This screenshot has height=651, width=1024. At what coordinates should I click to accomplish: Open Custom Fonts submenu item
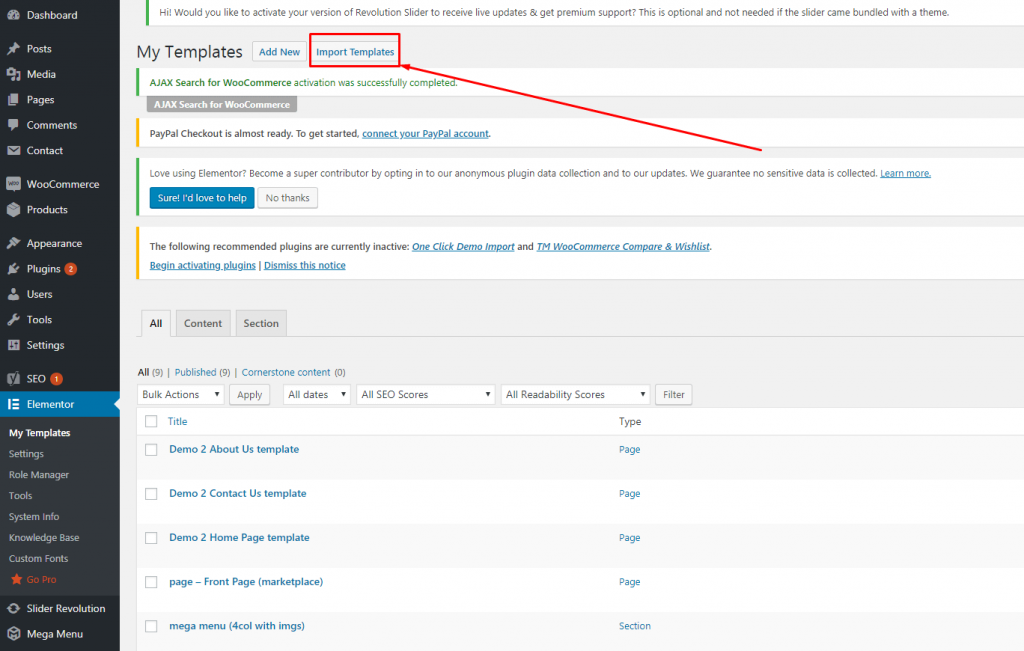pos(39,558)
